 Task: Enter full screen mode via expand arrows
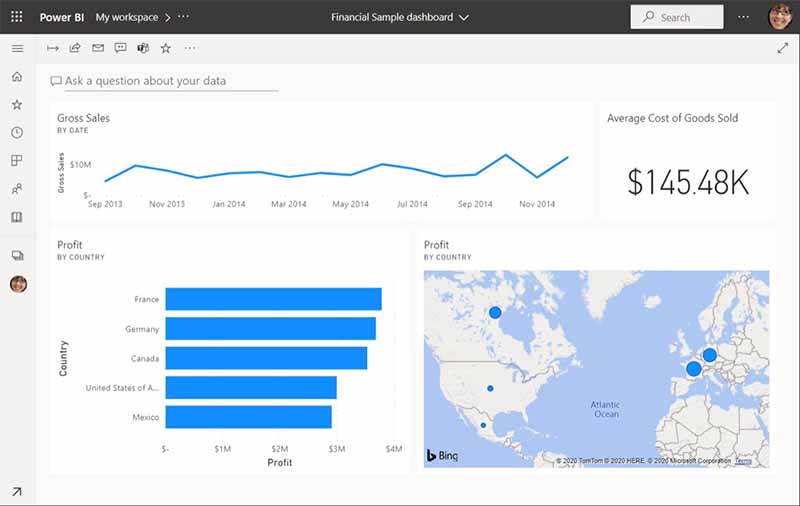[x=782, y=48]
